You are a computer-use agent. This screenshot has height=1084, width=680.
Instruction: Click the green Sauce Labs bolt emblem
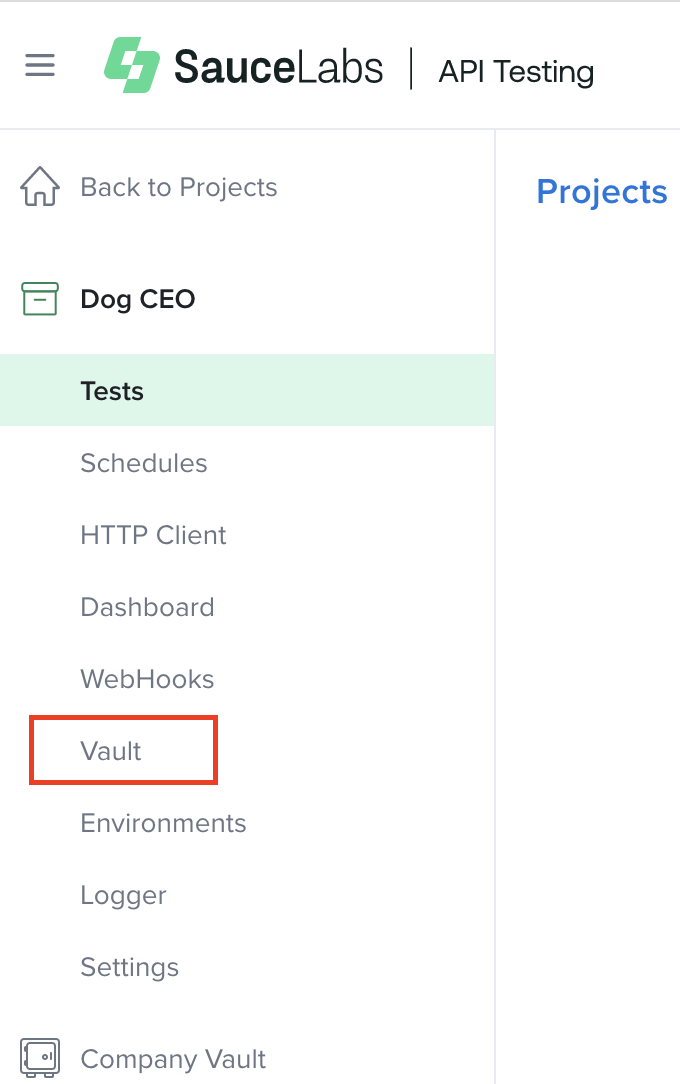click(x=131, y=62)
